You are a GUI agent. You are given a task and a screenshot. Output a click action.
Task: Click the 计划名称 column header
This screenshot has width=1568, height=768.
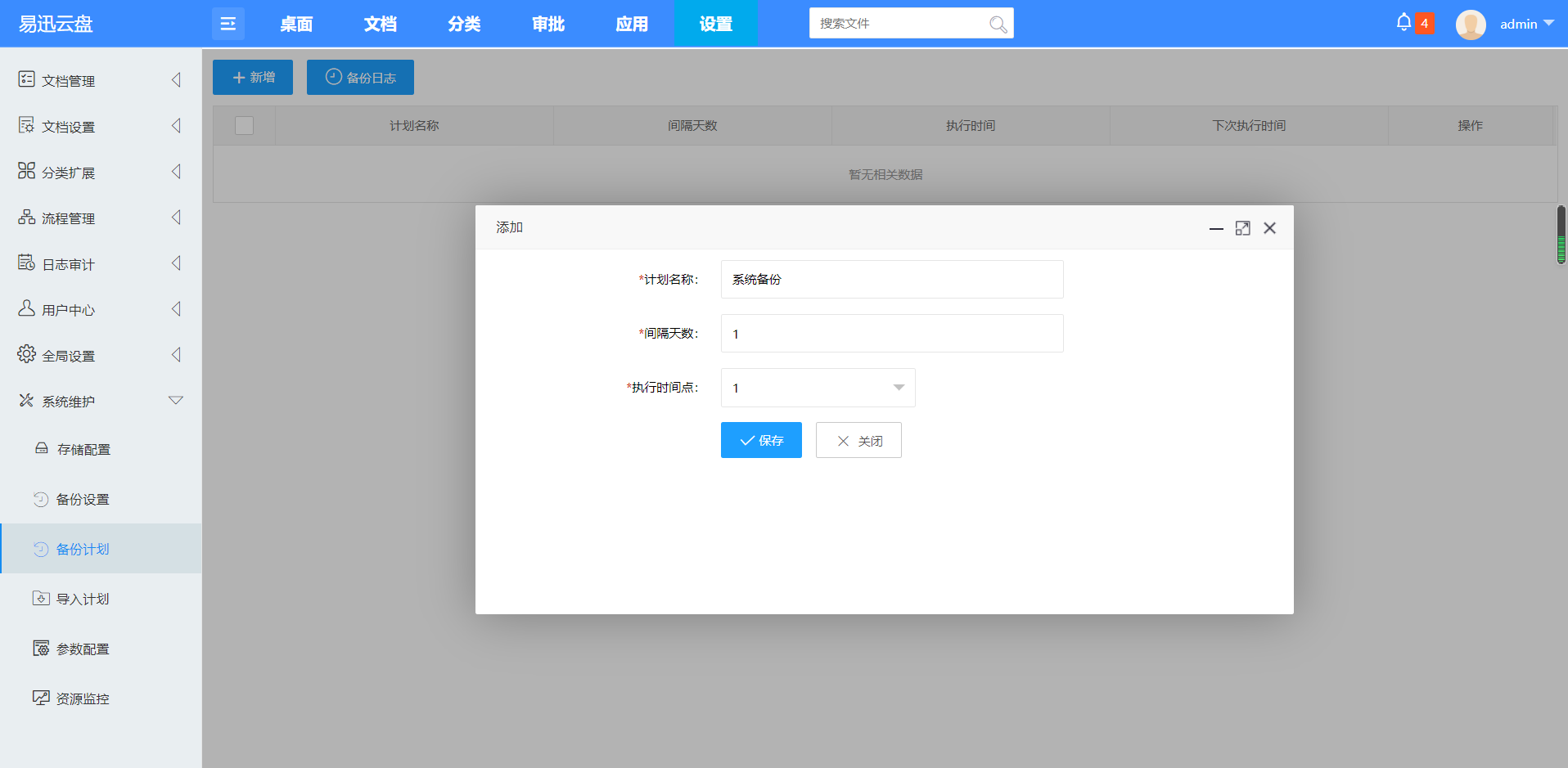point(414,125)
